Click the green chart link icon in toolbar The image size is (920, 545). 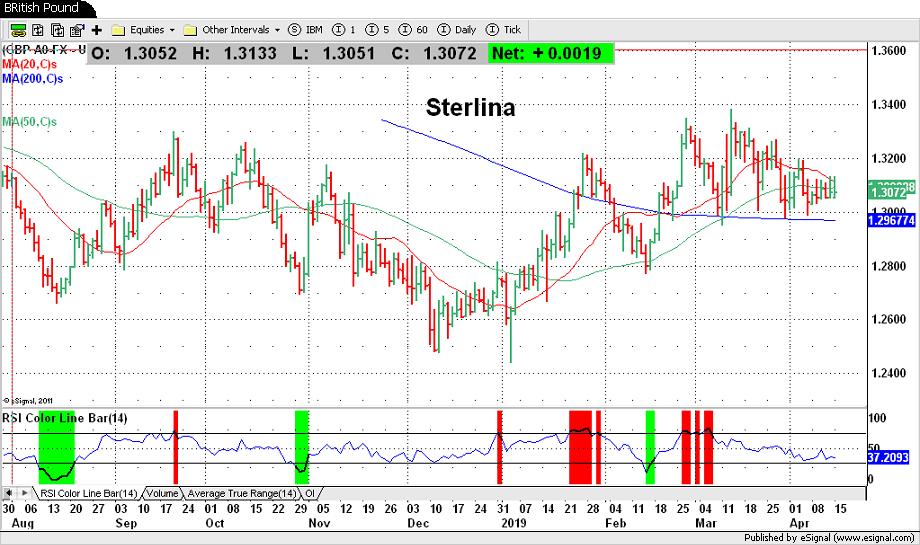click(18, 30)
